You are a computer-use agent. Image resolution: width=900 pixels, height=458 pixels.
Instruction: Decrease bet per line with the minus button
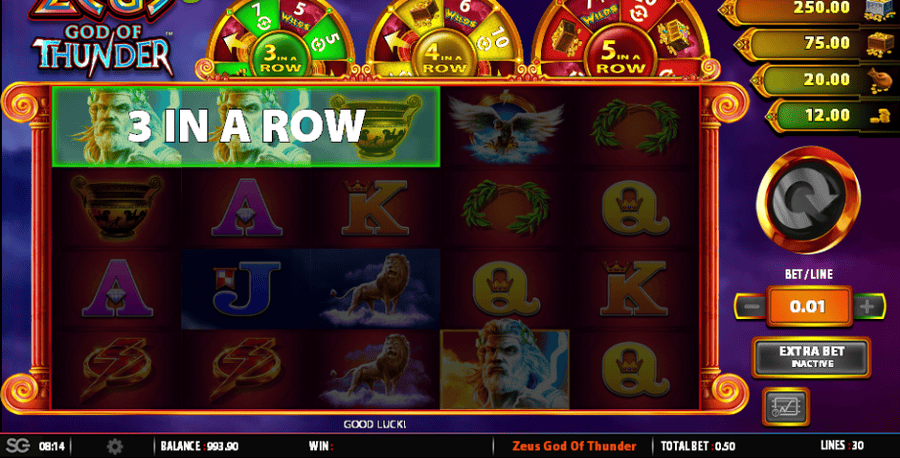coord(751,306)
